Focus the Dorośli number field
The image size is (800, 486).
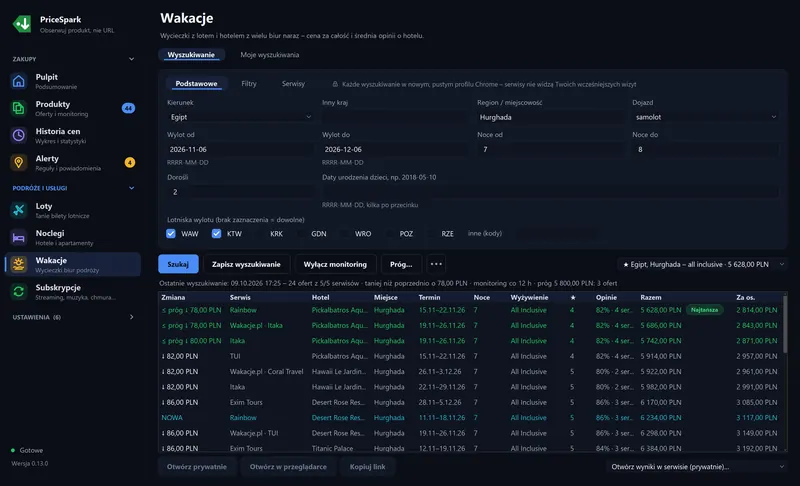point(240,192)
